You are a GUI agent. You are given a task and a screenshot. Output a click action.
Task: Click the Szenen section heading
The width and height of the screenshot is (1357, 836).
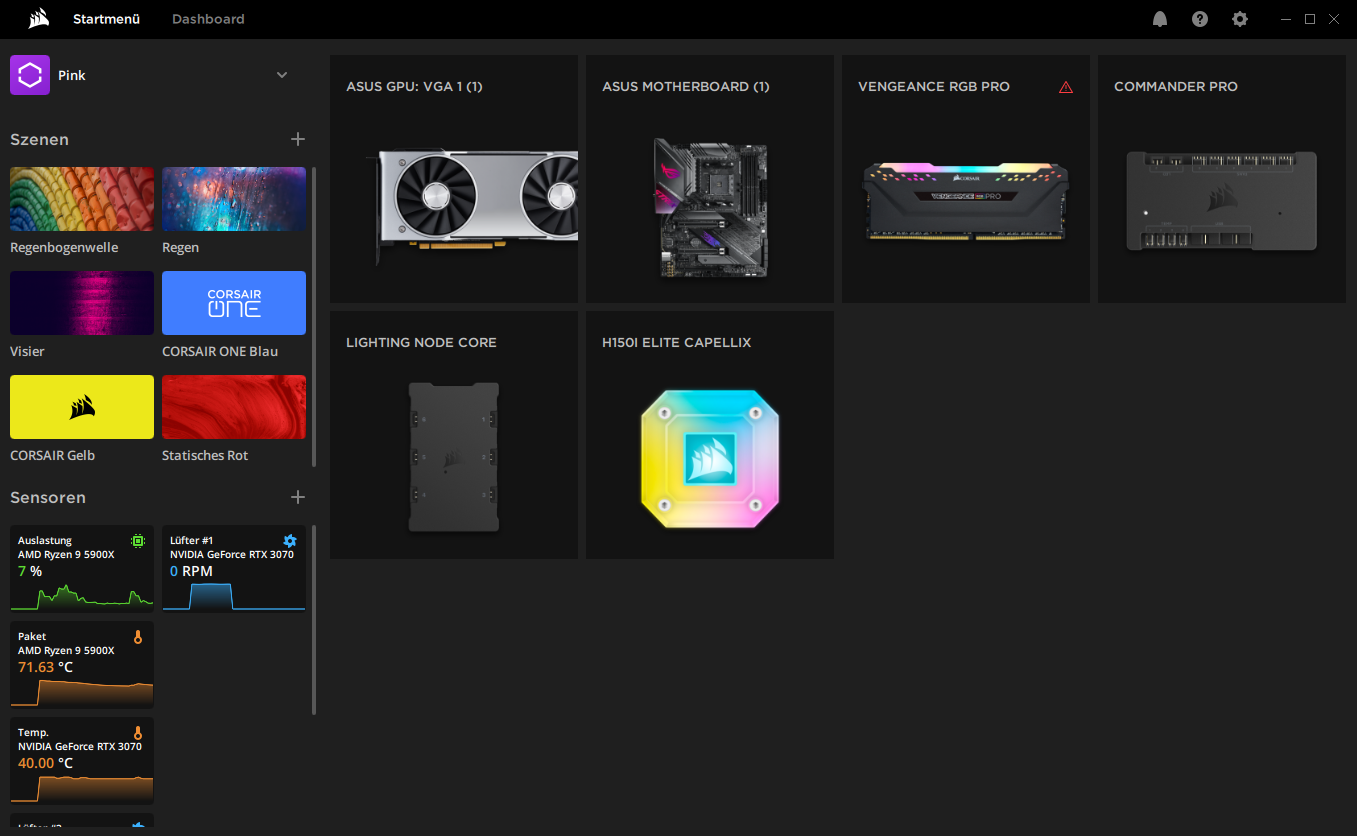(x=40, y=139)
